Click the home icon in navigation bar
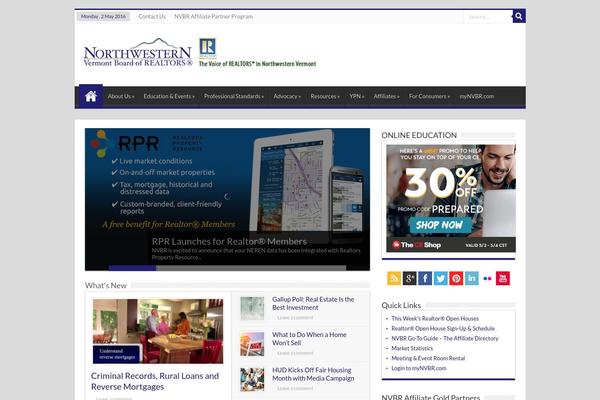Screen dimensions: 600x400 [91, 96]
